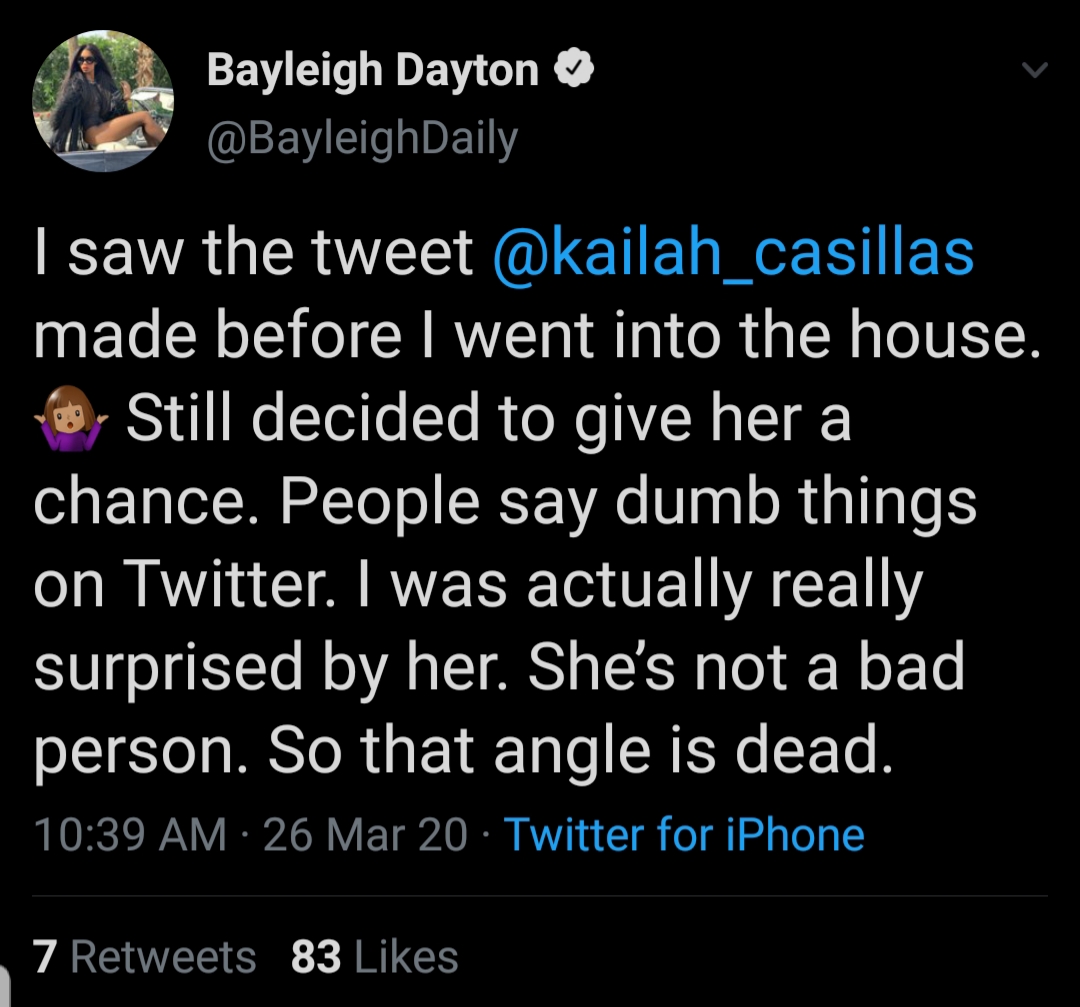
Task: Expand the tweet options chevron
Action: click(1035, 70)
